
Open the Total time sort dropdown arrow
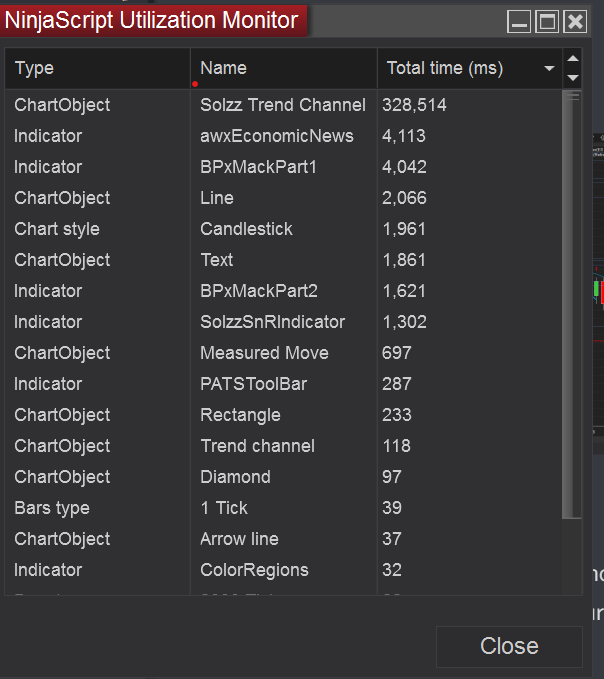(549, 69)
